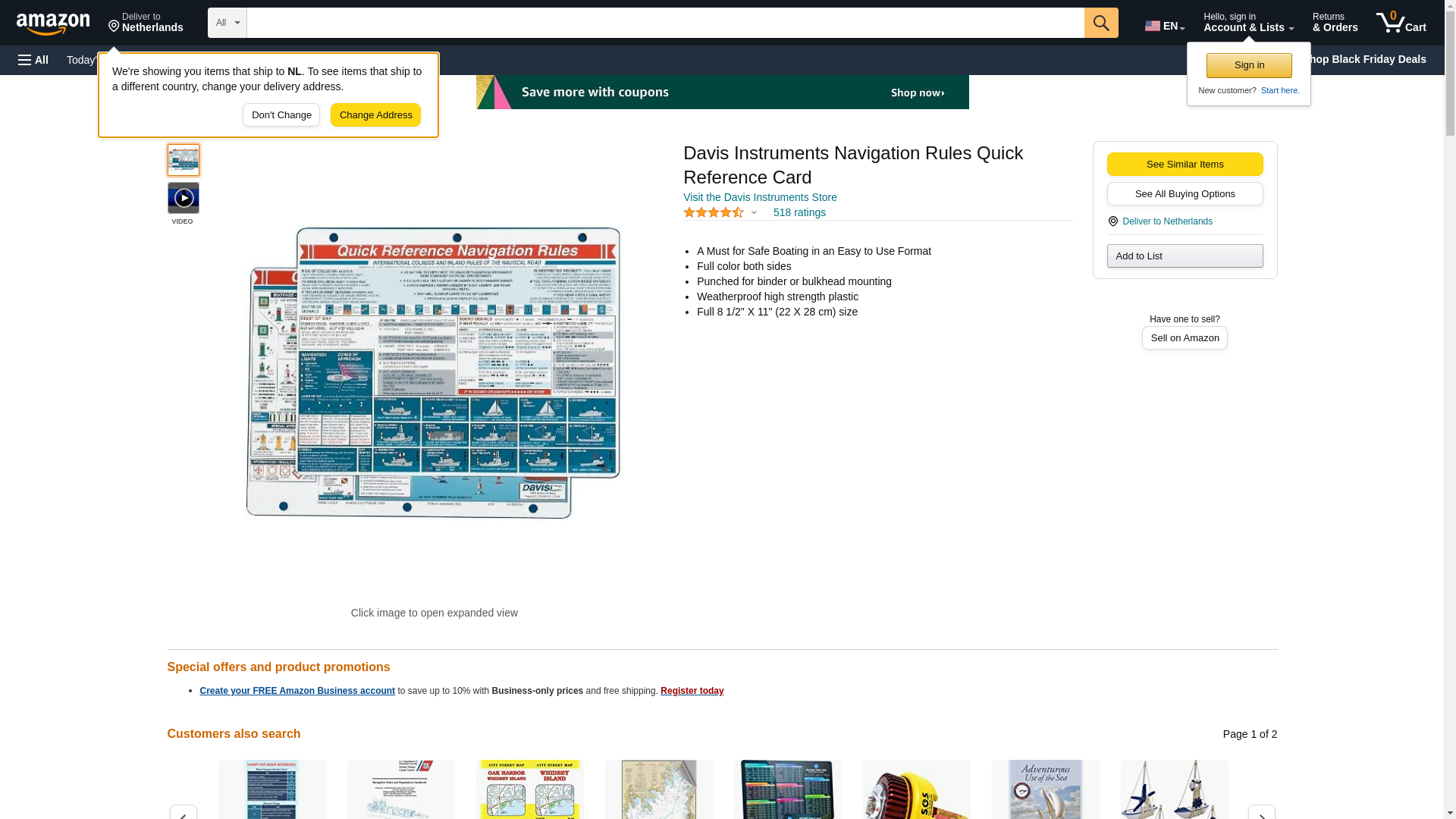1456x819 pixels.
Task: Click the Amazon logo
Action: (53, 24)
